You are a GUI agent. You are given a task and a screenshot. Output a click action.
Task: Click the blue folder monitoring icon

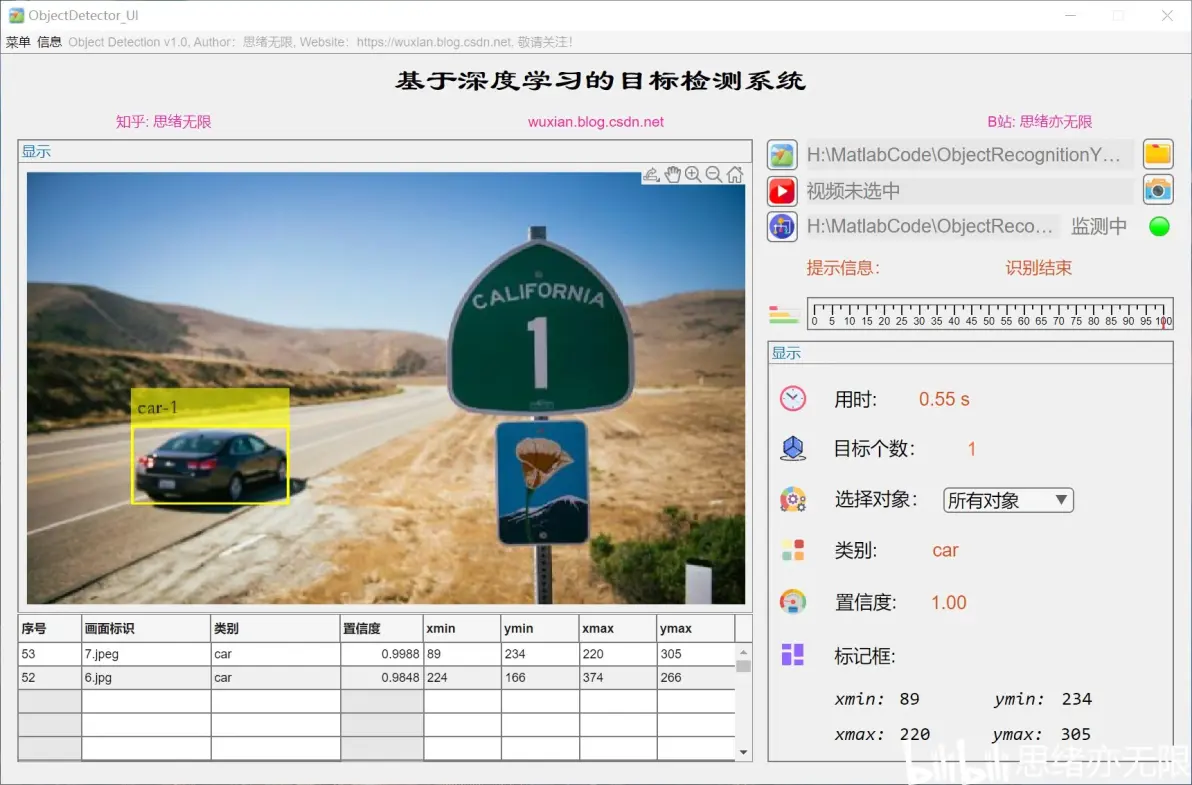click(x=781, y=226)
